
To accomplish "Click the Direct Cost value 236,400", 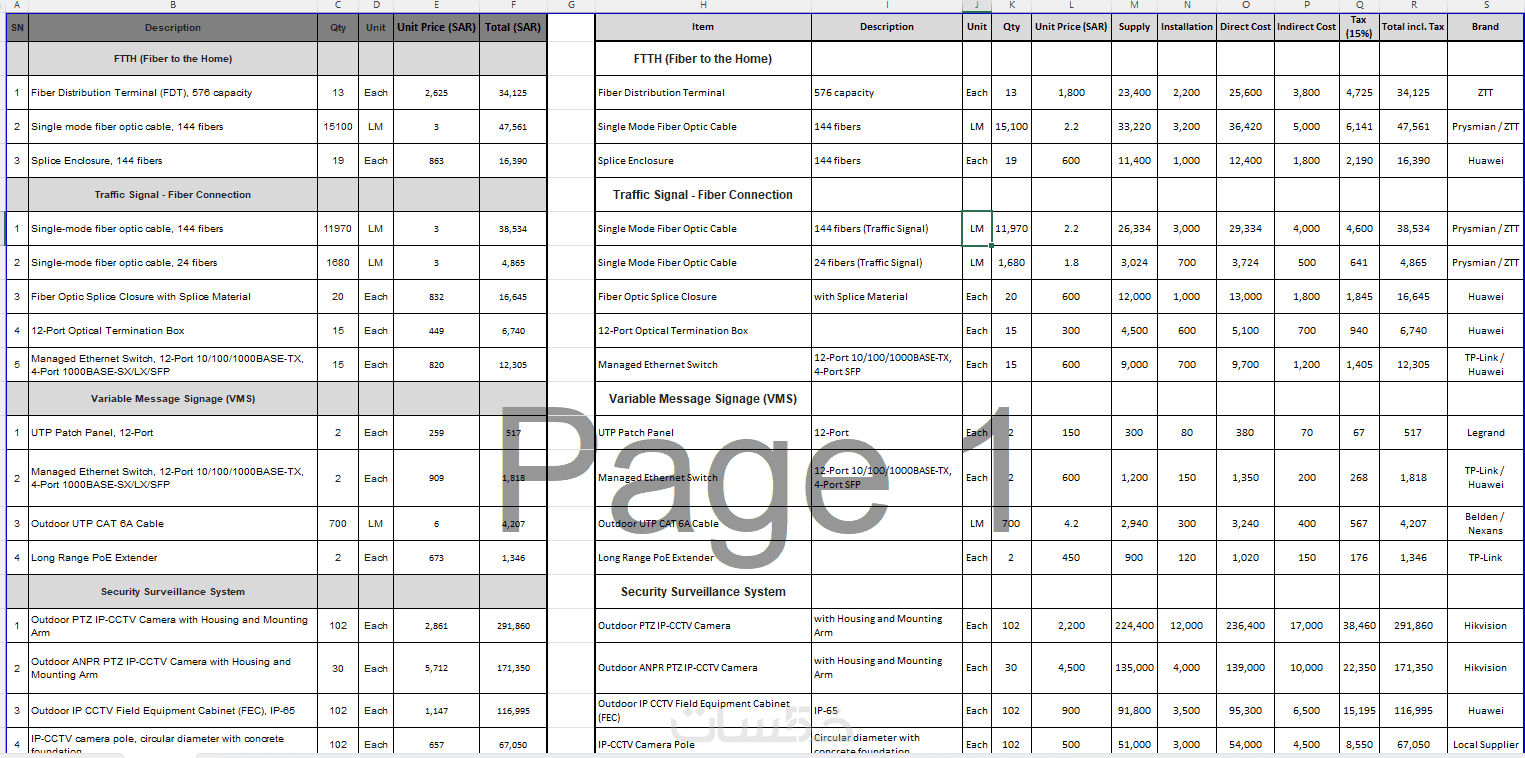I will point(1245,626).
